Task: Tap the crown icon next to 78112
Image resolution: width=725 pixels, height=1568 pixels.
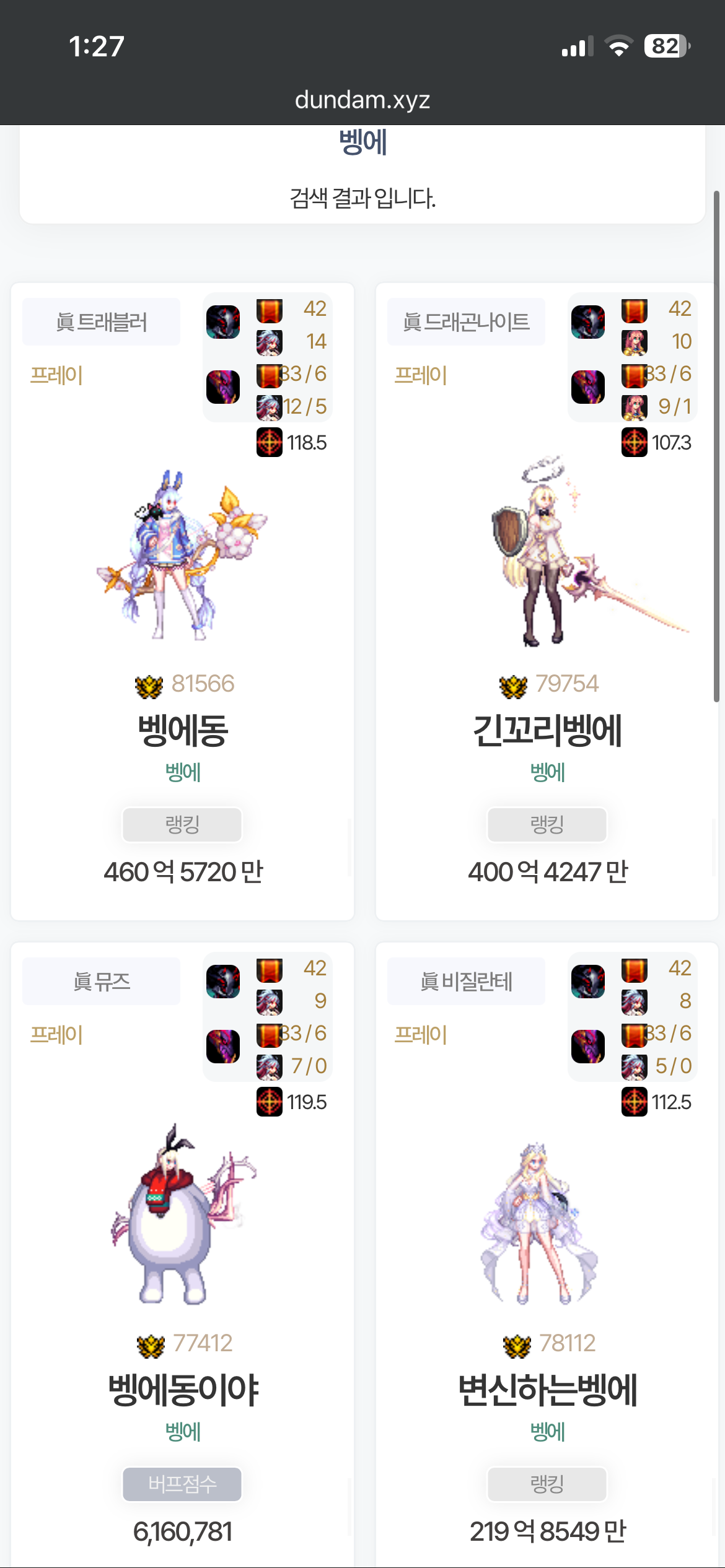Action: pos(517,1346)
